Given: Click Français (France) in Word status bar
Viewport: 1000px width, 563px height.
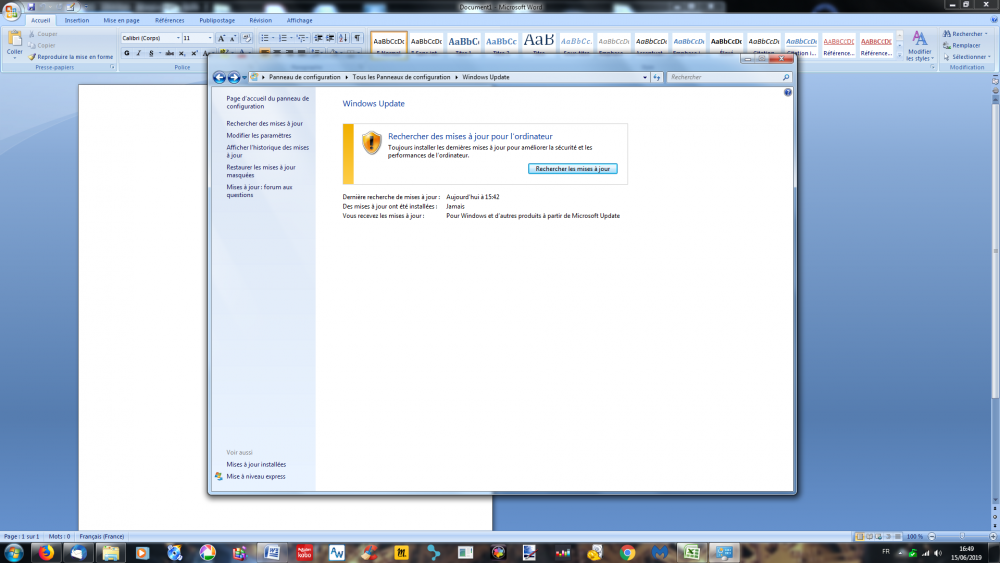Looking at the screenshot, I should click(x=101, y=537).
